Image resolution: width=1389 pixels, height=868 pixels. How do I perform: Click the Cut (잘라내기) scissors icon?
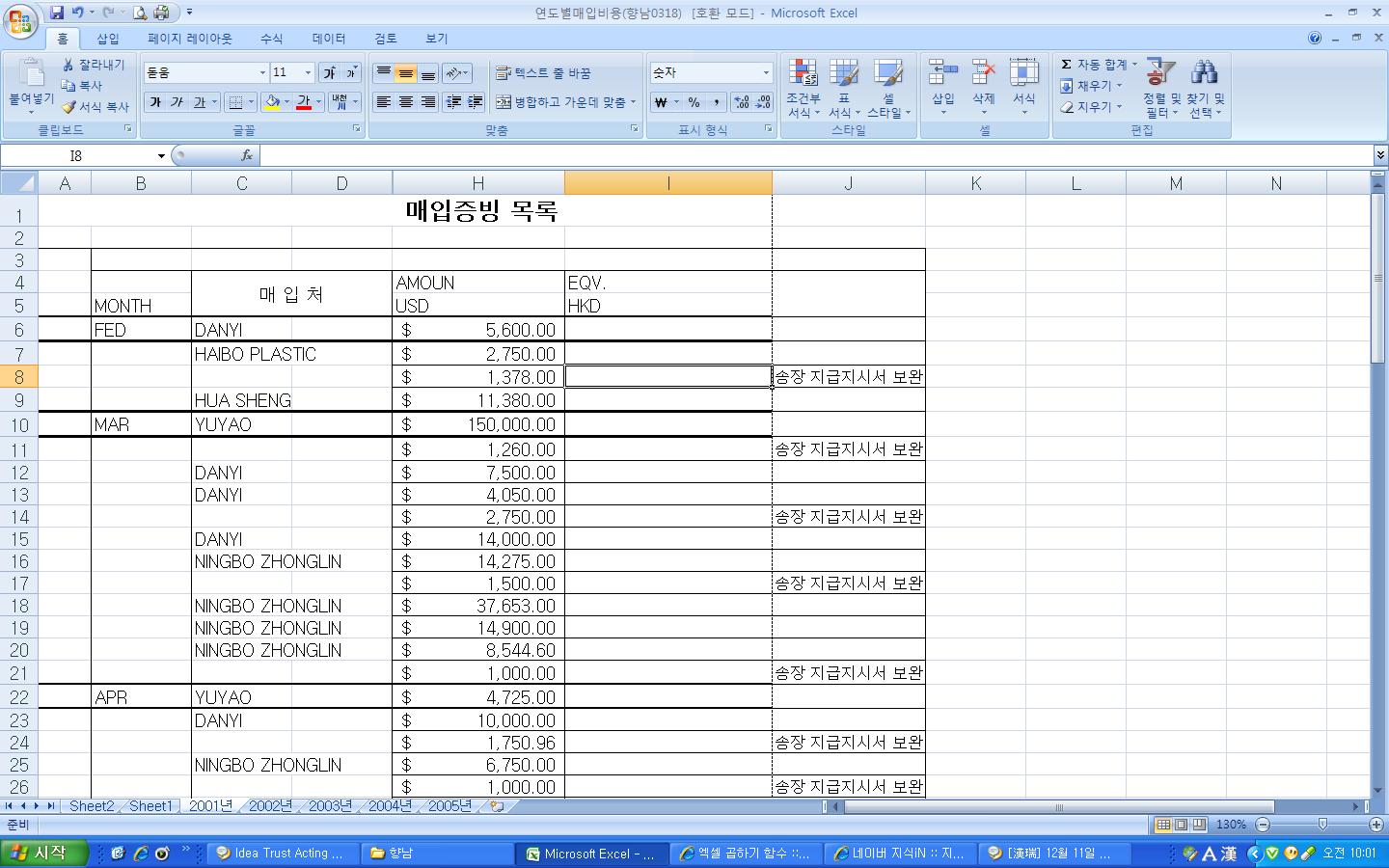[x=69, y=65]
